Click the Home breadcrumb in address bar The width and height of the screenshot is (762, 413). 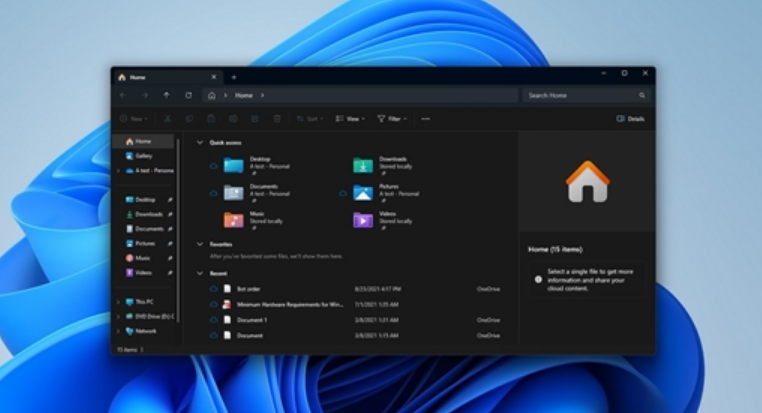(x=243, y=95)
